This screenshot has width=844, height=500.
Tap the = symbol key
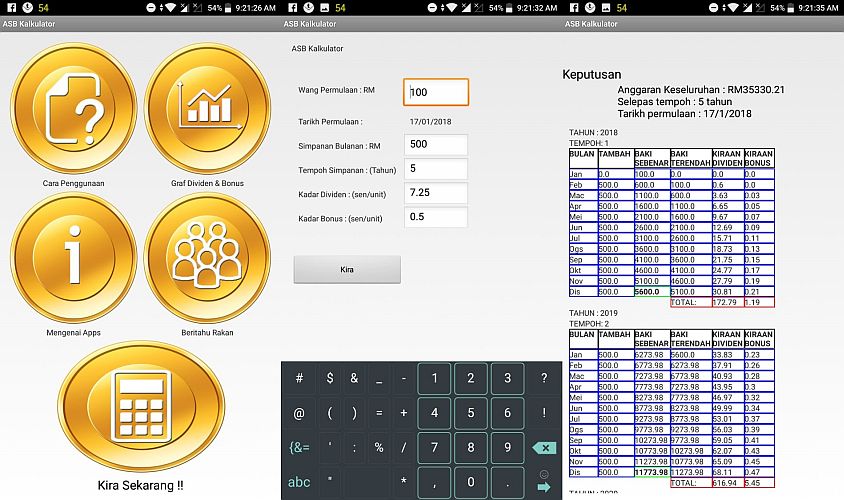tap(379, 413)
